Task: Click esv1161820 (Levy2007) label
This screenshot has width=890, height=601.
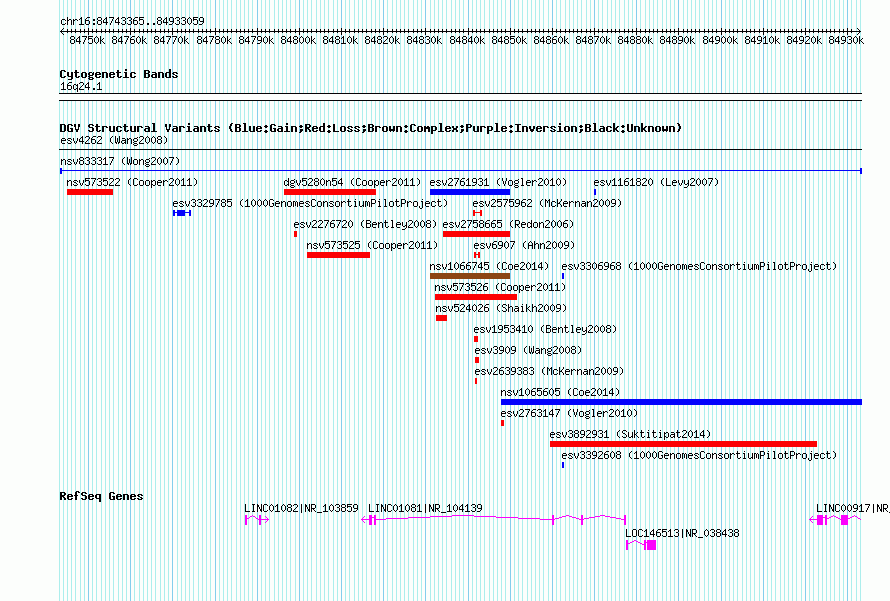Action: (656, 182)
